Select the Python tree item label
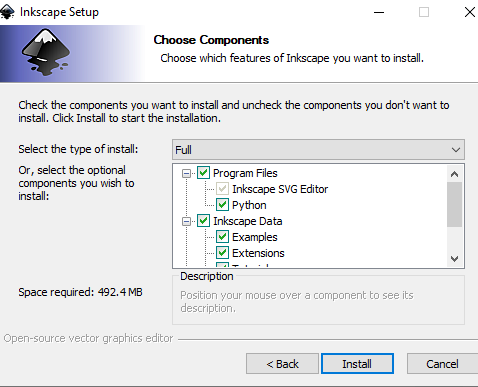 point(249,205)
